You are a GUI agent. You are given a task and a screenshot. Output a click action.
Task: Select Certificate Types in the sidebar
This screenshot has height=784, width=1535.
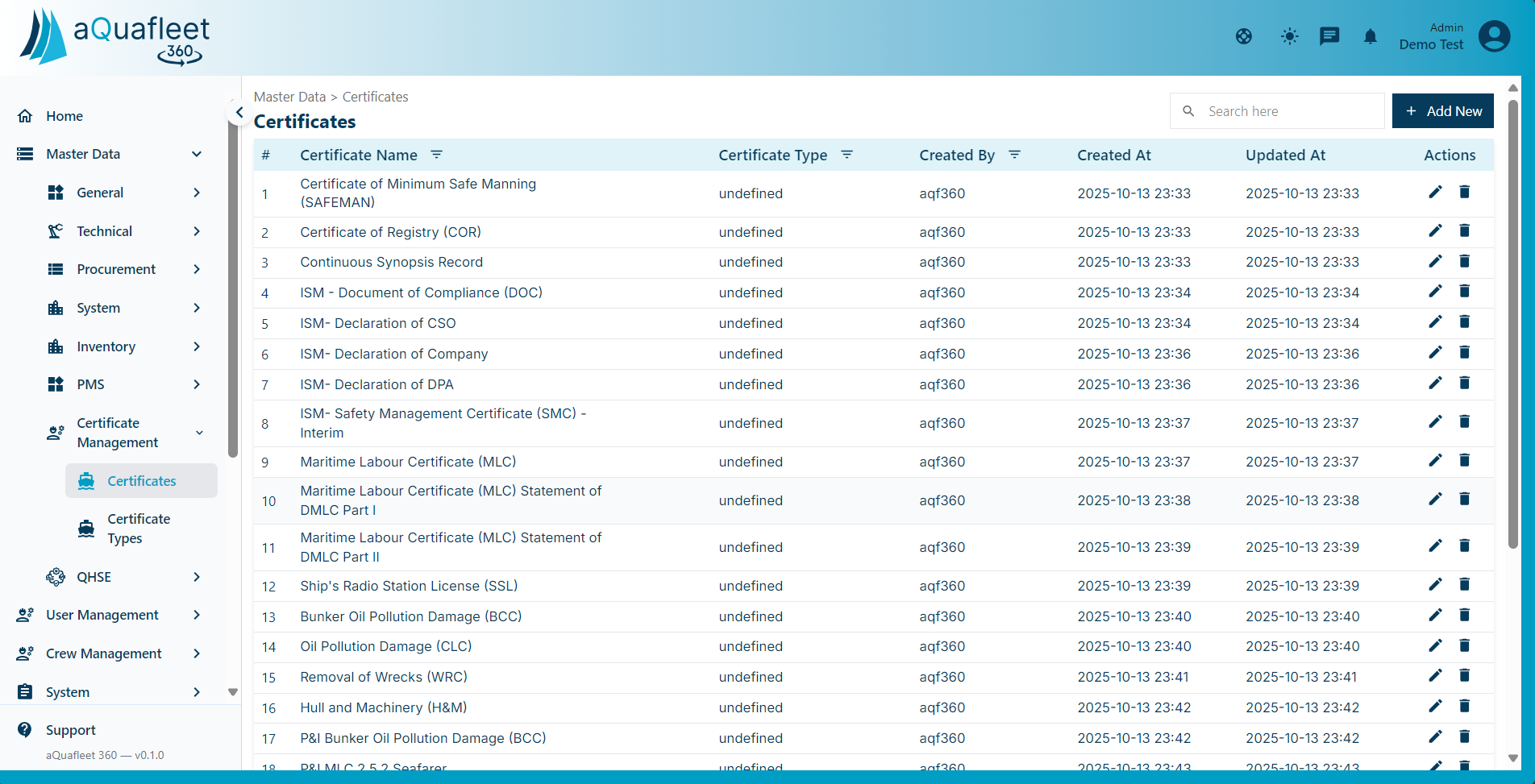139,528
